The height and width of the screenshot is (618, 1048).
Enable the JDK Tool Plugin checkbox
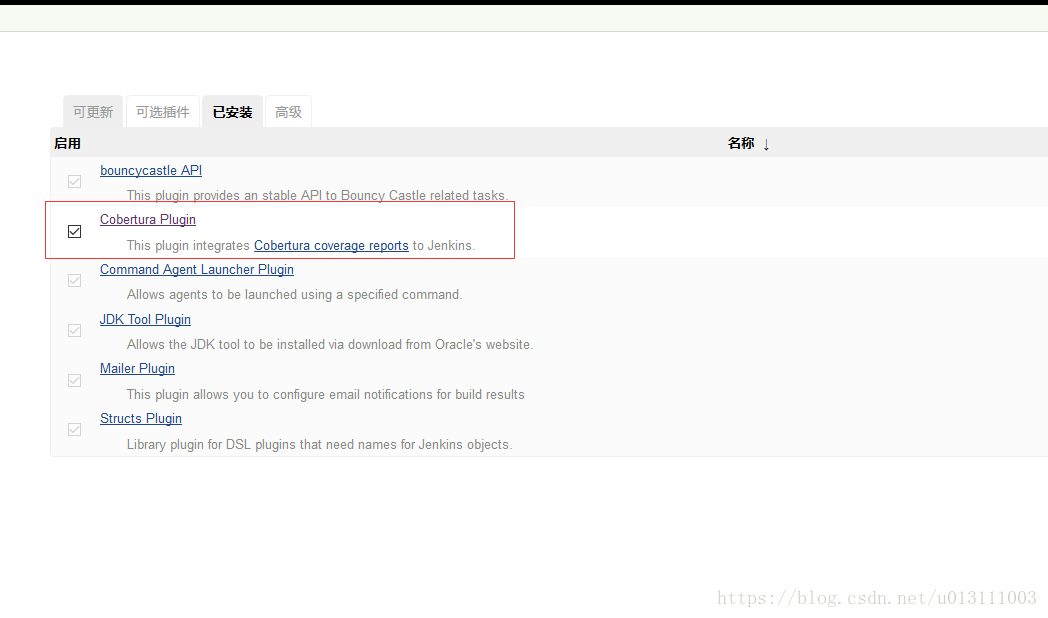click(74, 330)
